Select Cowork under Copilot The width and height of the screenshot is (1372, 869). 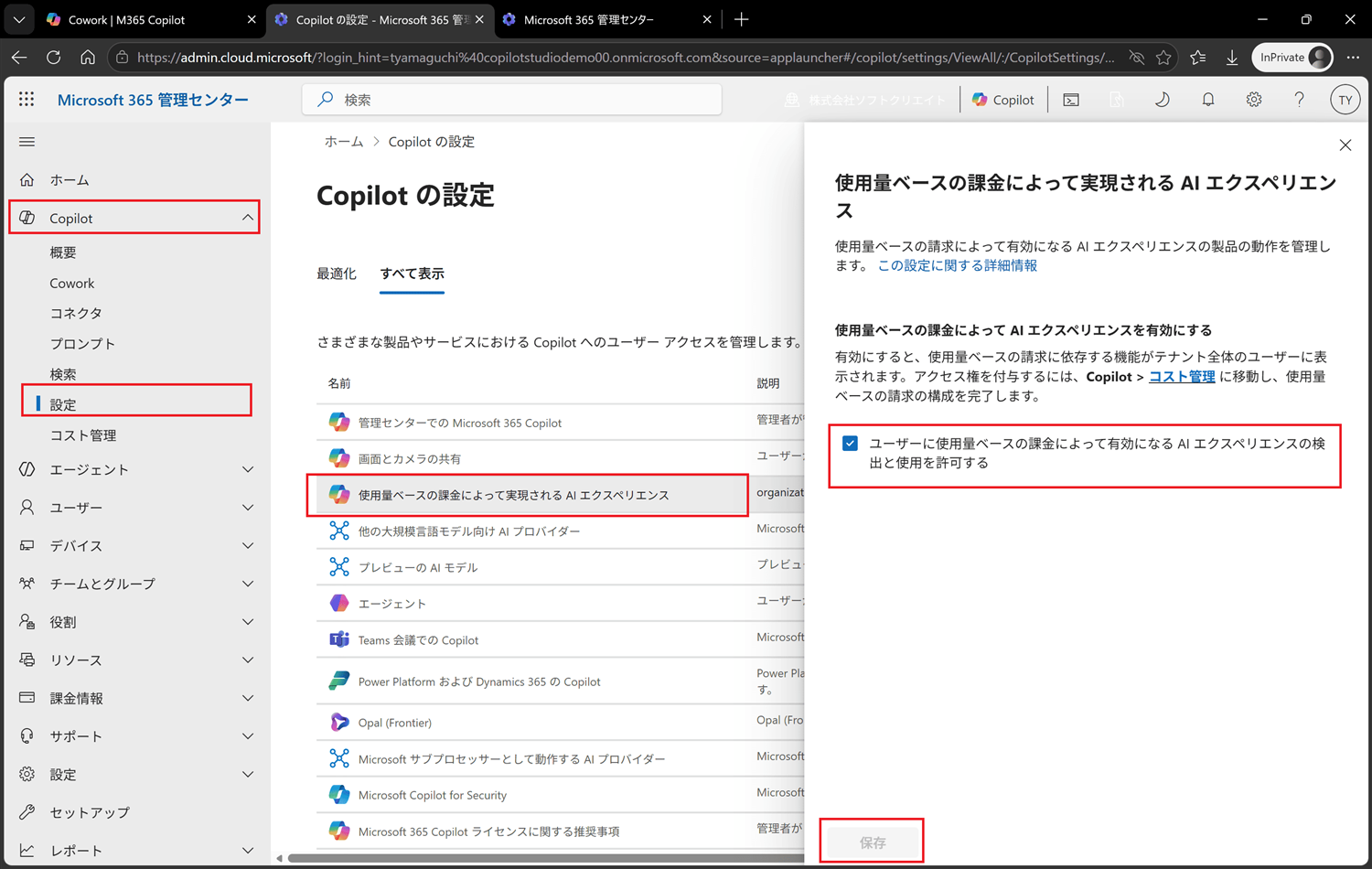coord(72,284)
